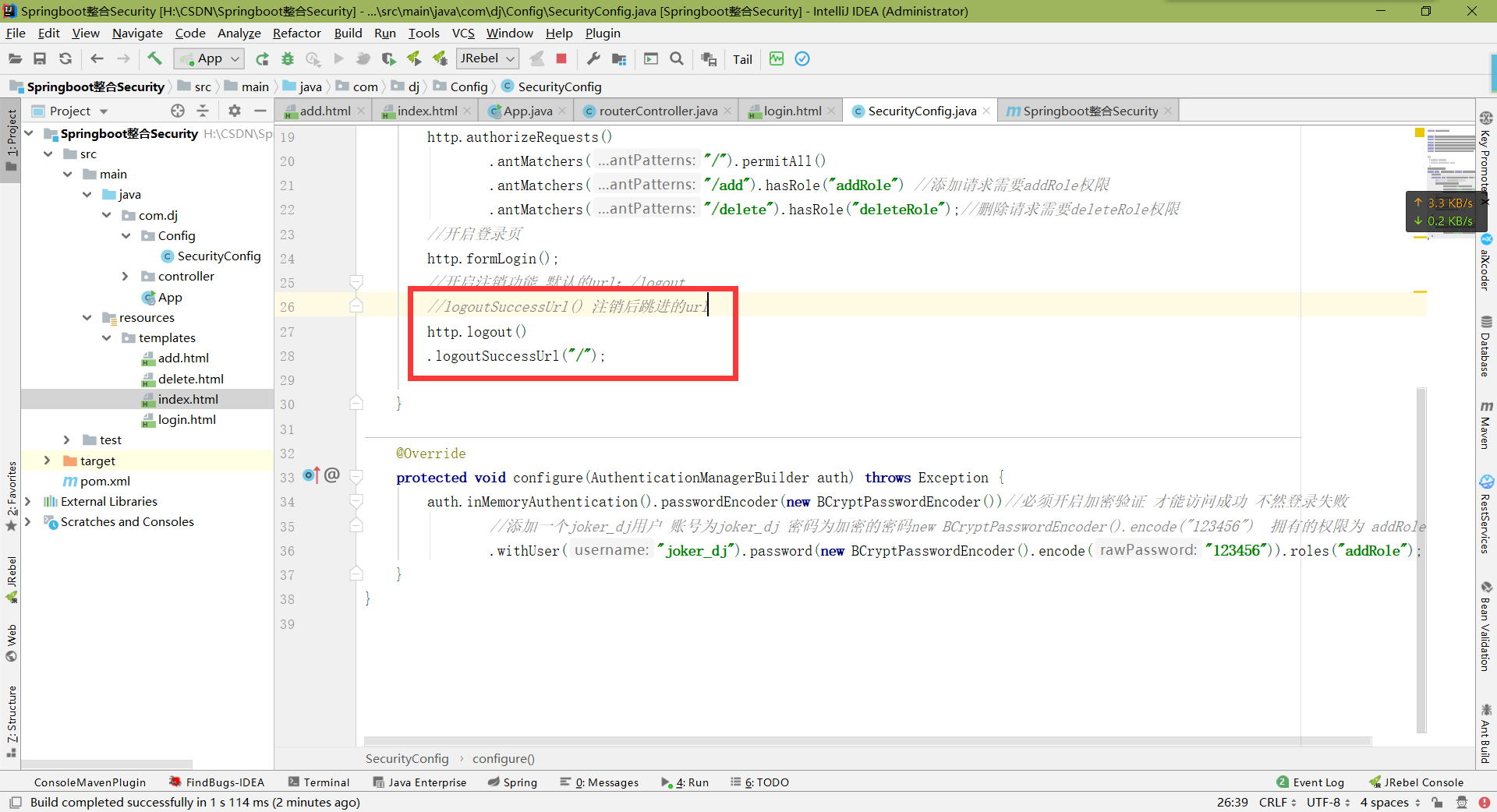Click the green activity monitor toolbar icon

[777, 58]
